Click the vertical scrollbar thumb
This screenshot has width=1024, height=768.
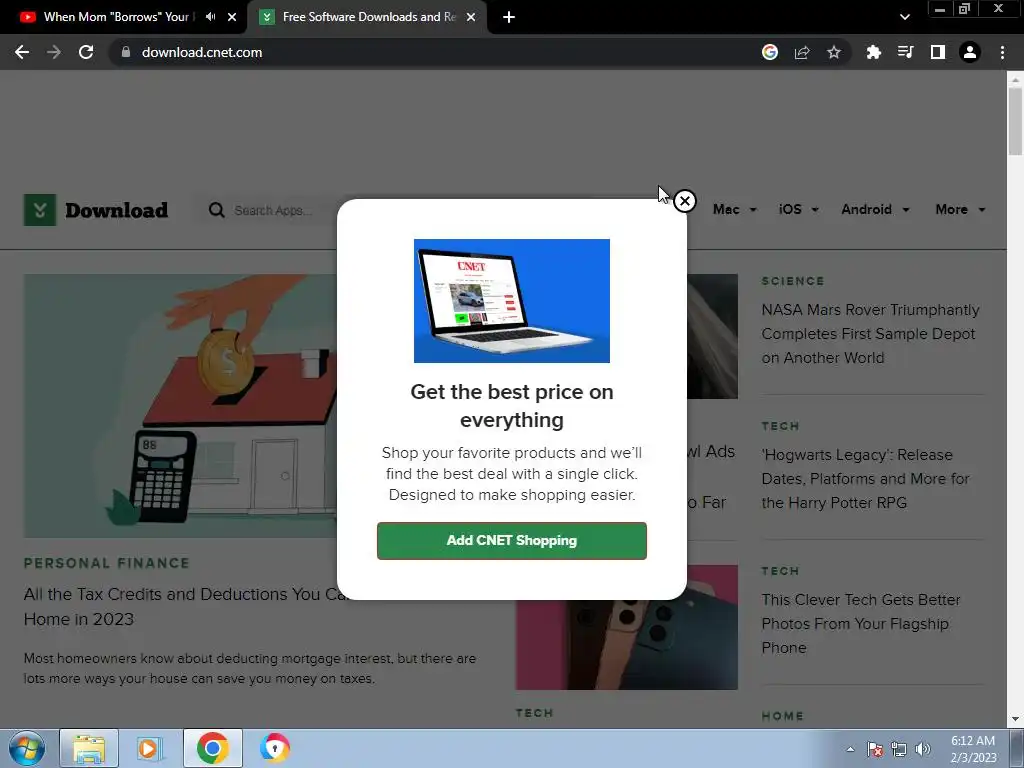[1015, 121]
